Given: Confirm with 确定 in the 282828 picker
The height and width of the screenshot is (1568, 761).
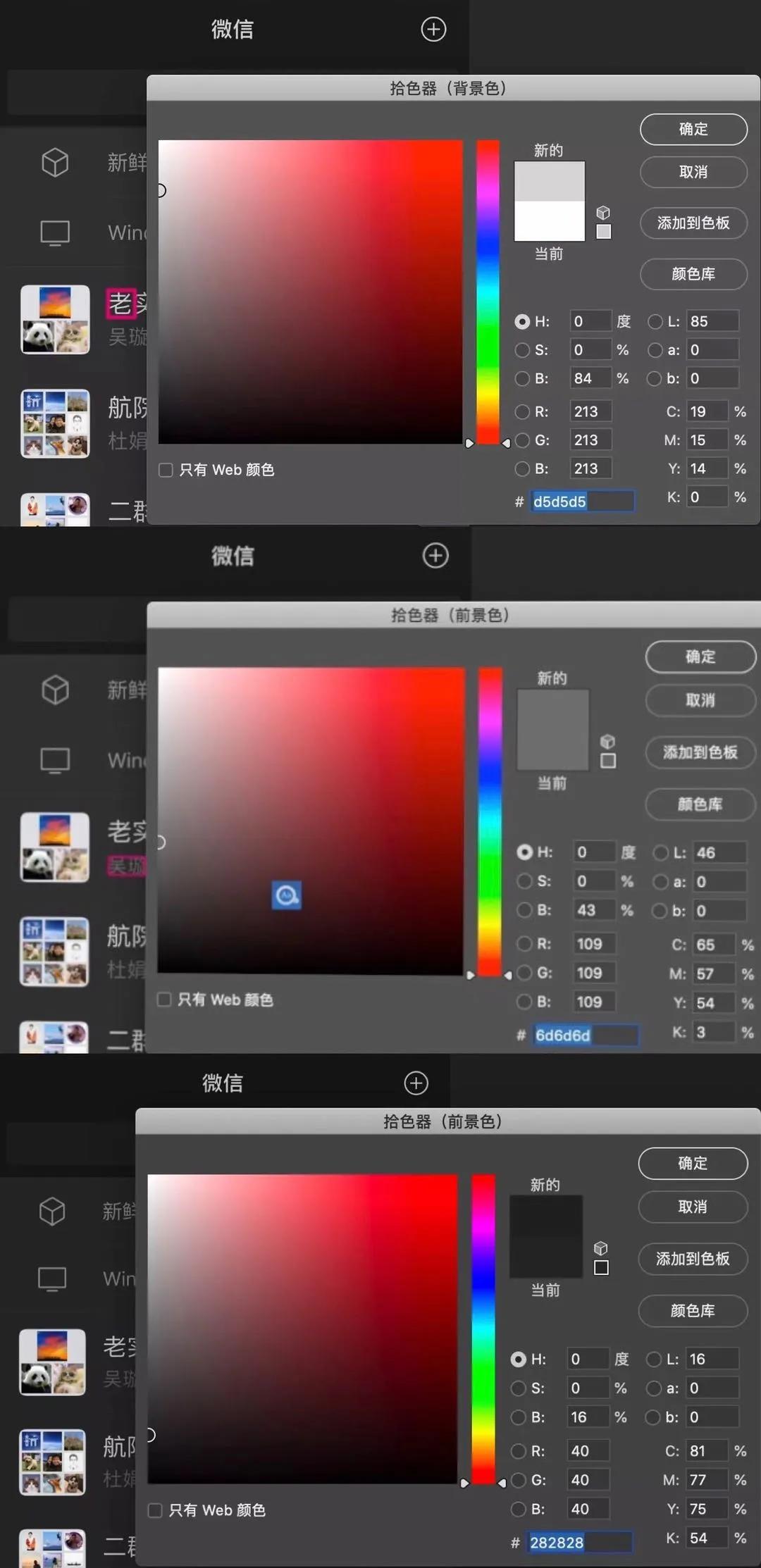Looking at the screenshot, I should point(693,1163).
